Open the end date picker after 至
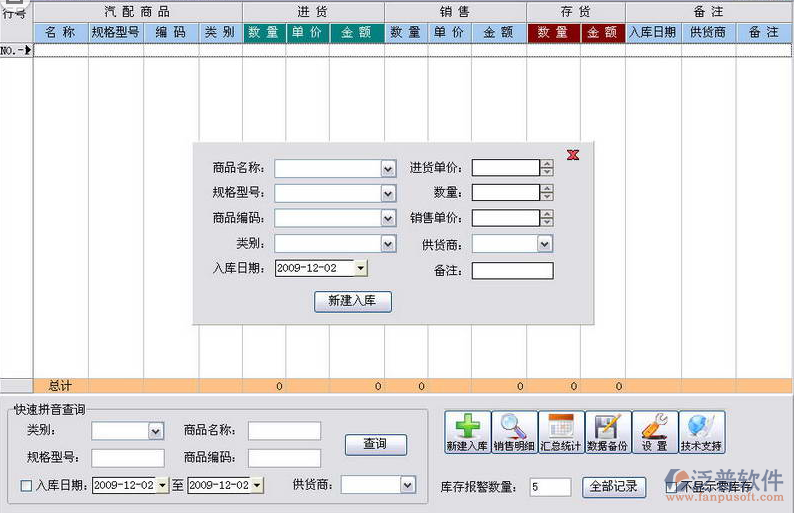 tap(257, 485)
